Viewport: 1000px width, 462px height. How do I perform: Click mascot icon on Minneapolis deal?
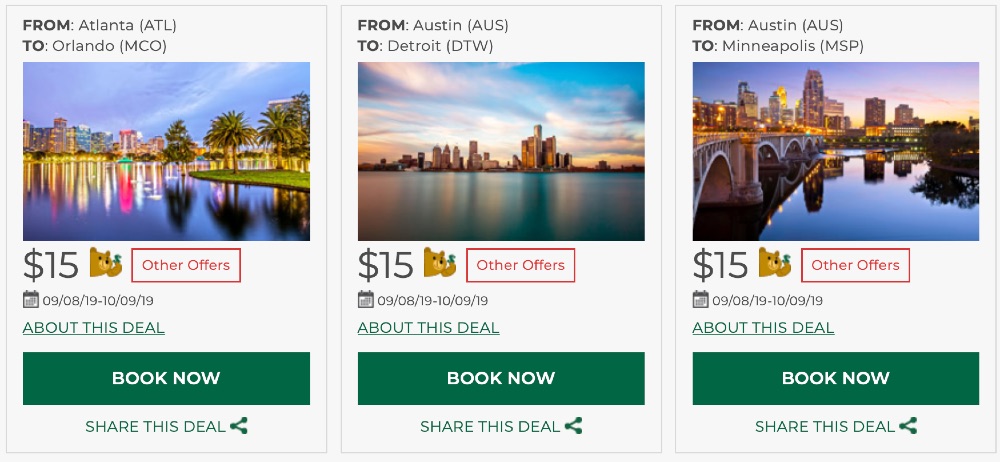(776, 263)
